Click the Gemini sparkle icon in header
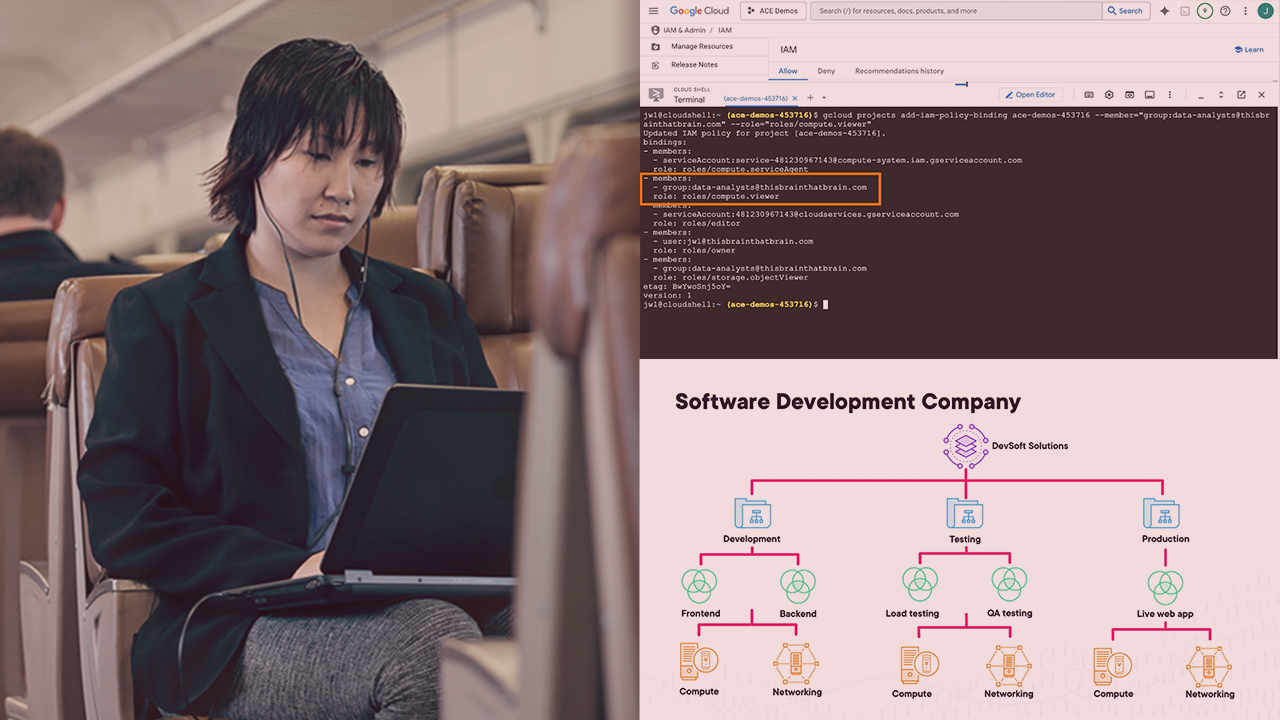The height and width of the screenshot is (720, 1280). 1164,11
